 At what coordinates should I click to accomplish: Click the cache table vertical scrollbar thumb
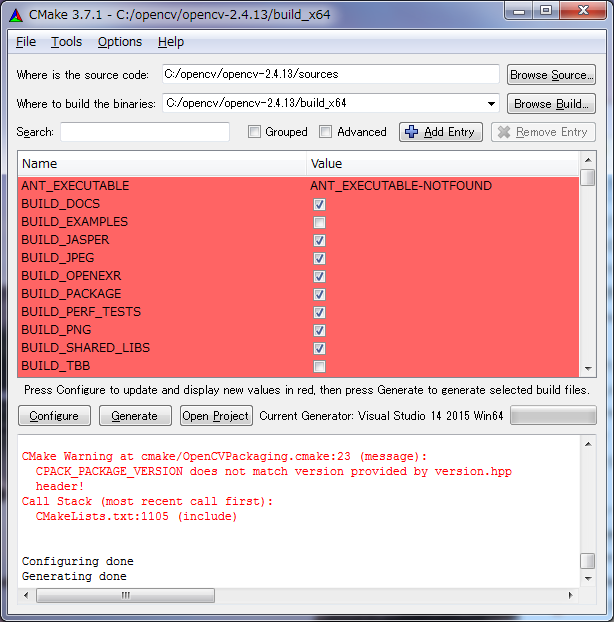pos(588,177)
